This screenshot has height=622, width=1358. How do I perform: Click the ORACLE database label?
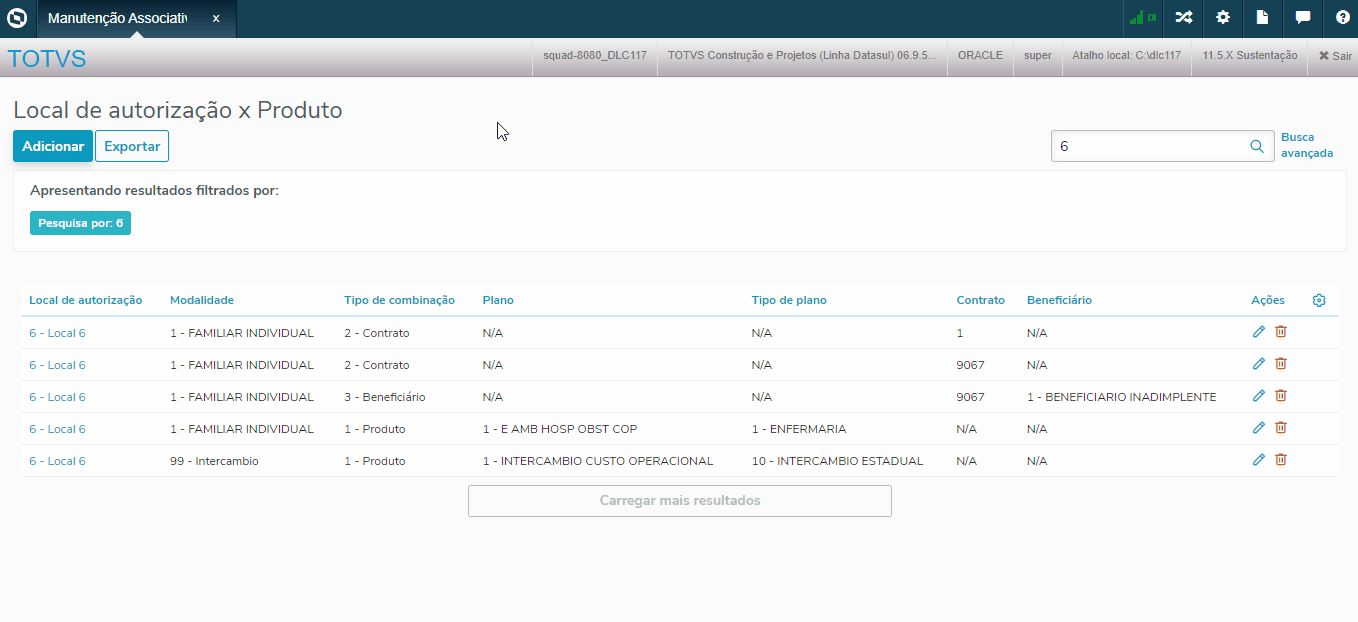coord(980,56)
